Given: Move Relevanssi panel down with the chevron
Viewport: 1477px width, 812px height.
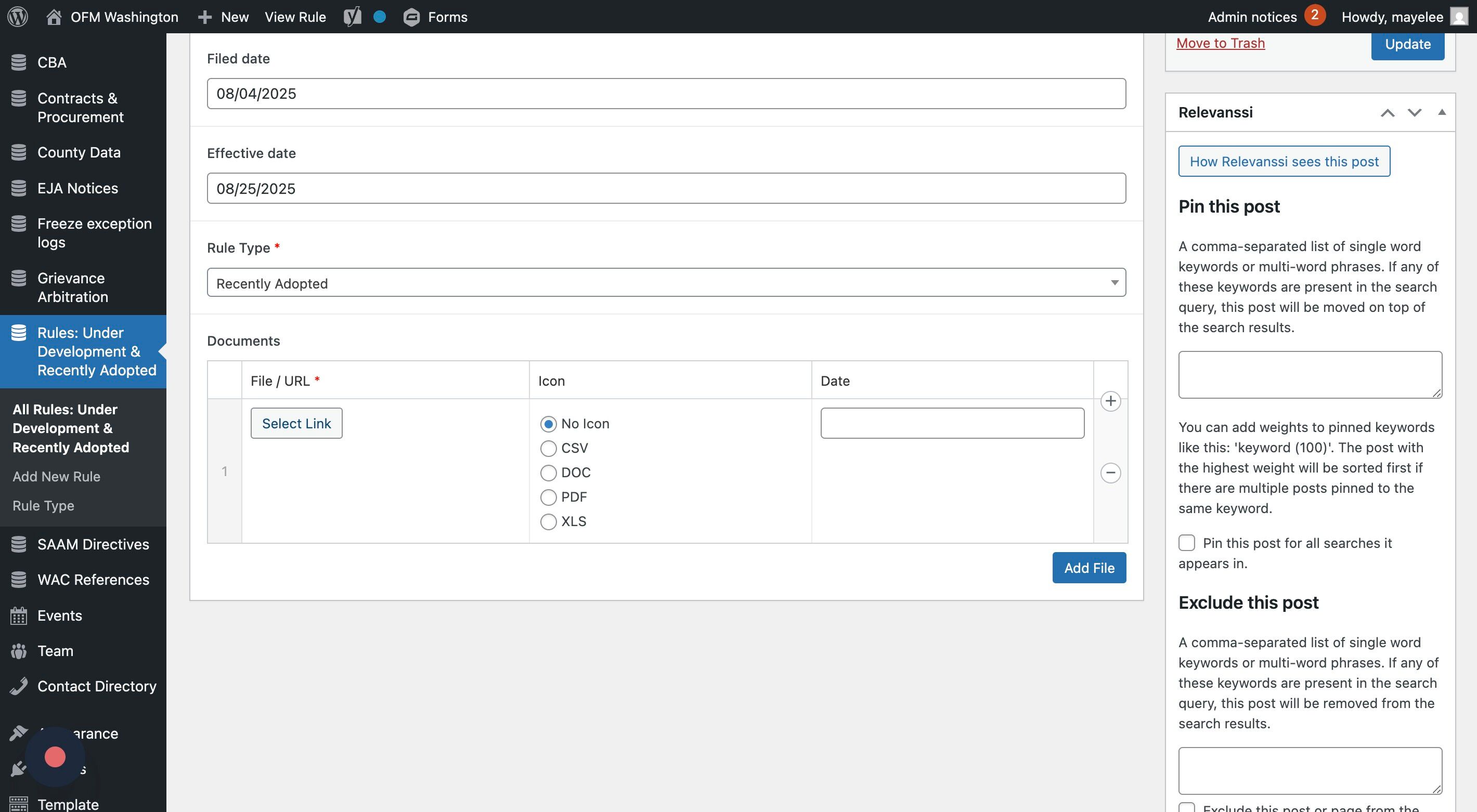Looking at the screenshot, I should point(1415,112).
